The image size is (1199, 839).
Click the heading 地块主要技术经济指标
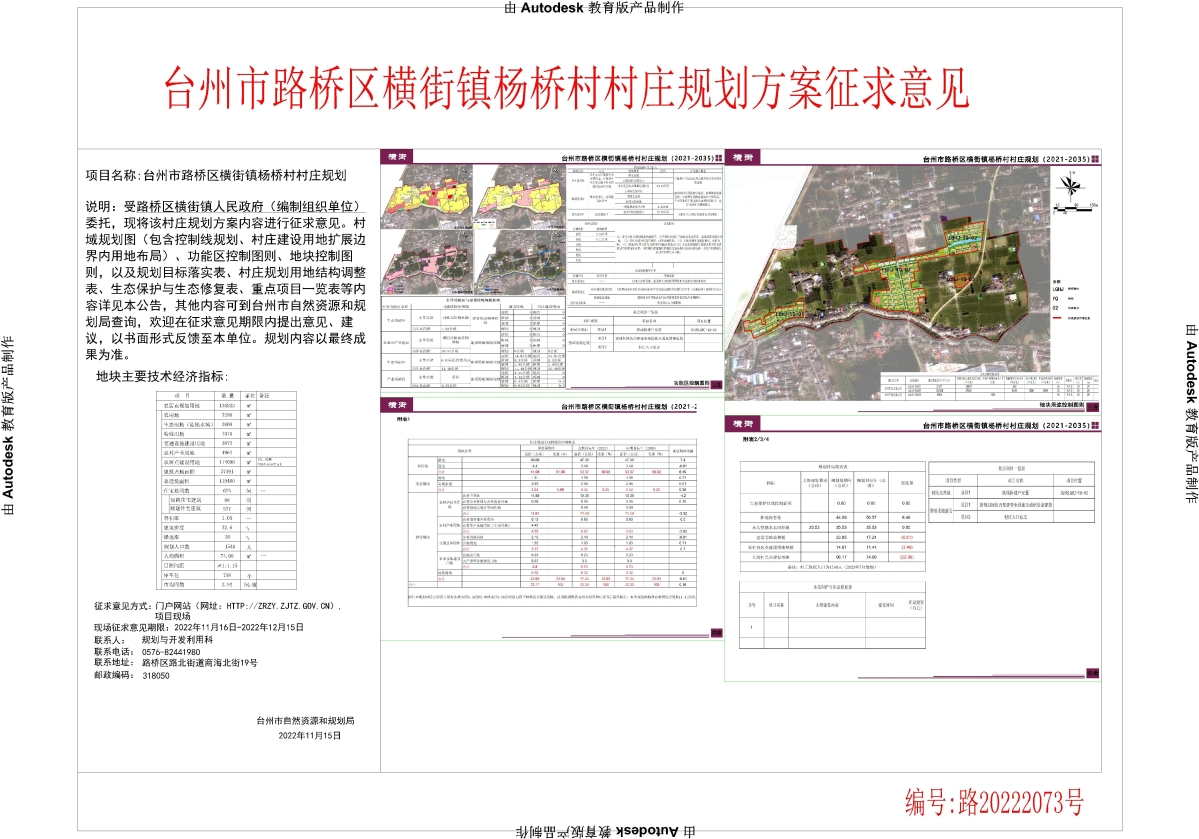point(162,376)
